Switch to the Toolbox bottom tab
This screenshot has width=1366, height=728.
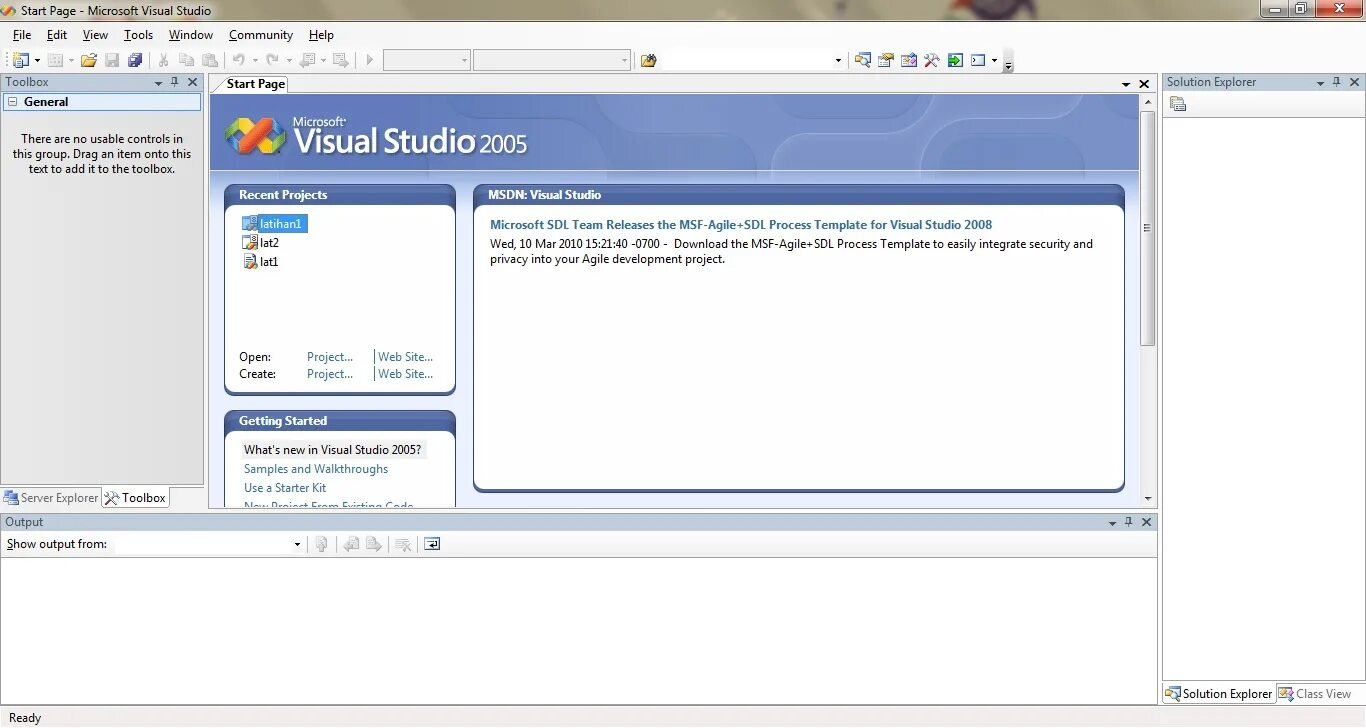135,497
